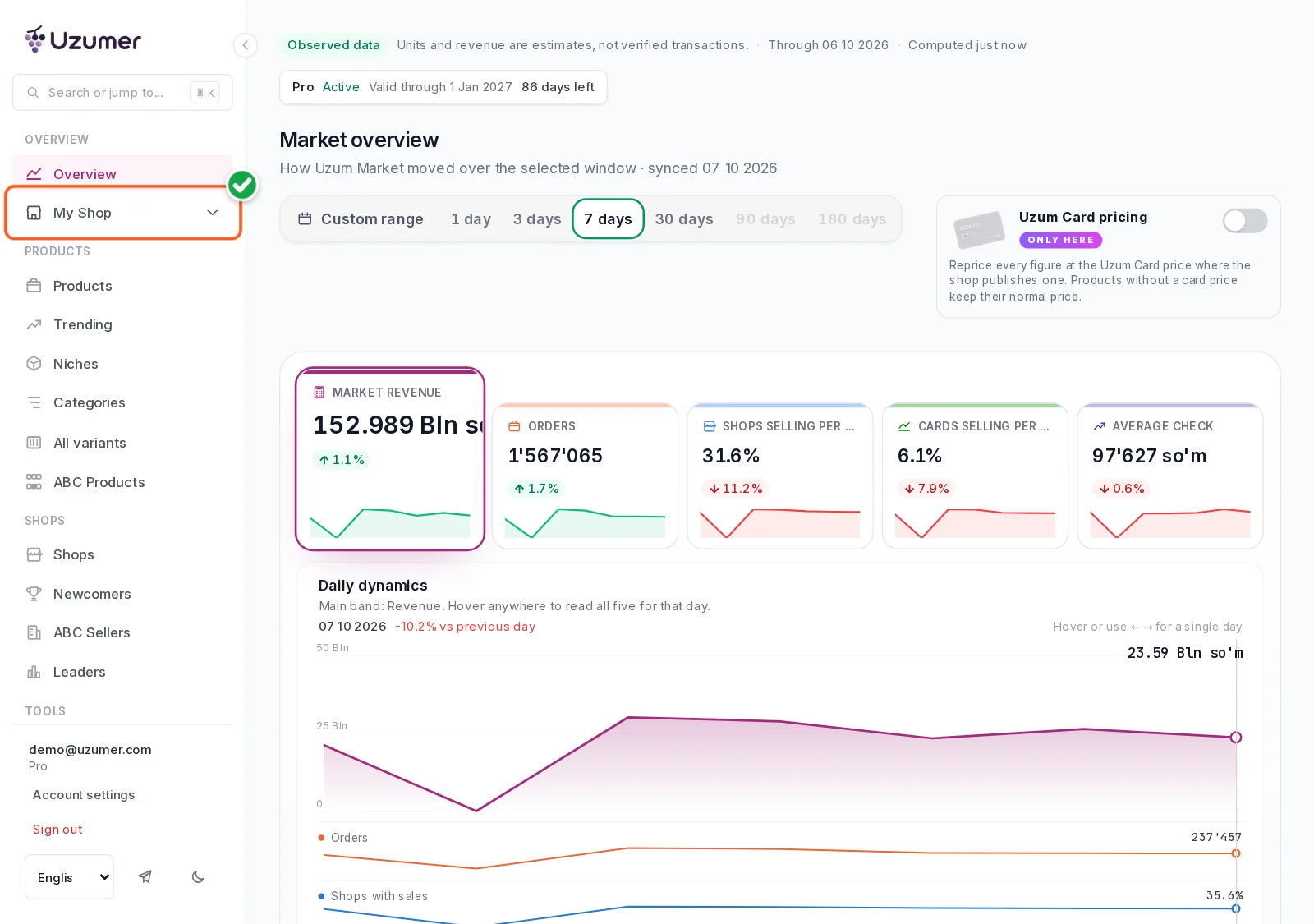1314x924 pixels.
Task: Select the Average Check metric card
Action: pos(1170,476)
